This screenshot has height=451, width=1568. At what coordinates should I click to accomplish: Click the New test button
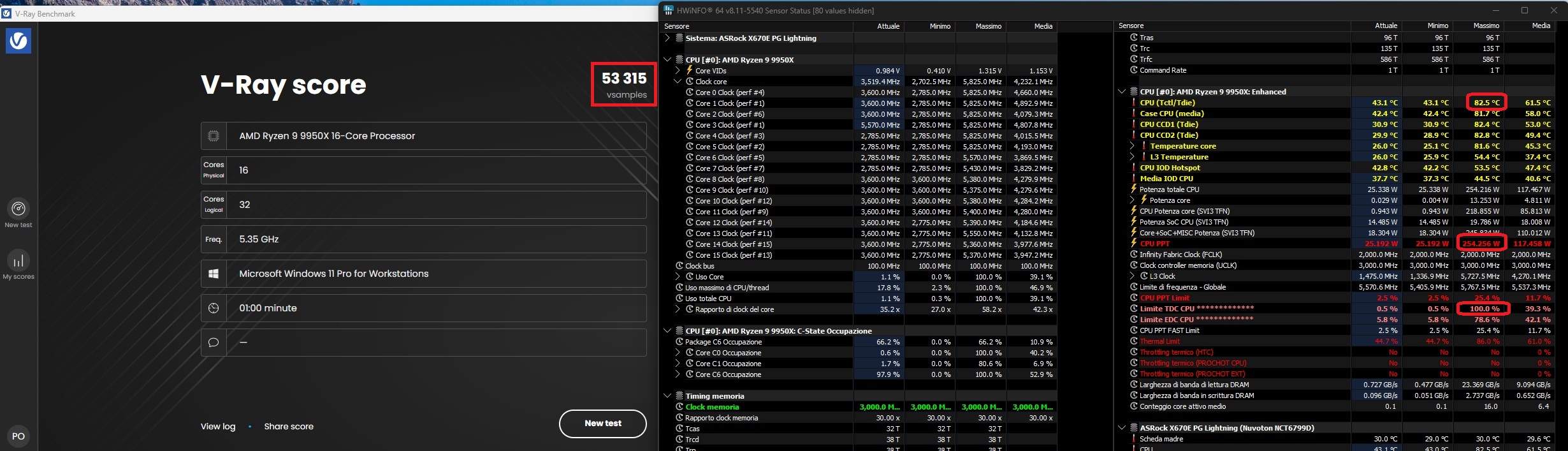point(602,424)
